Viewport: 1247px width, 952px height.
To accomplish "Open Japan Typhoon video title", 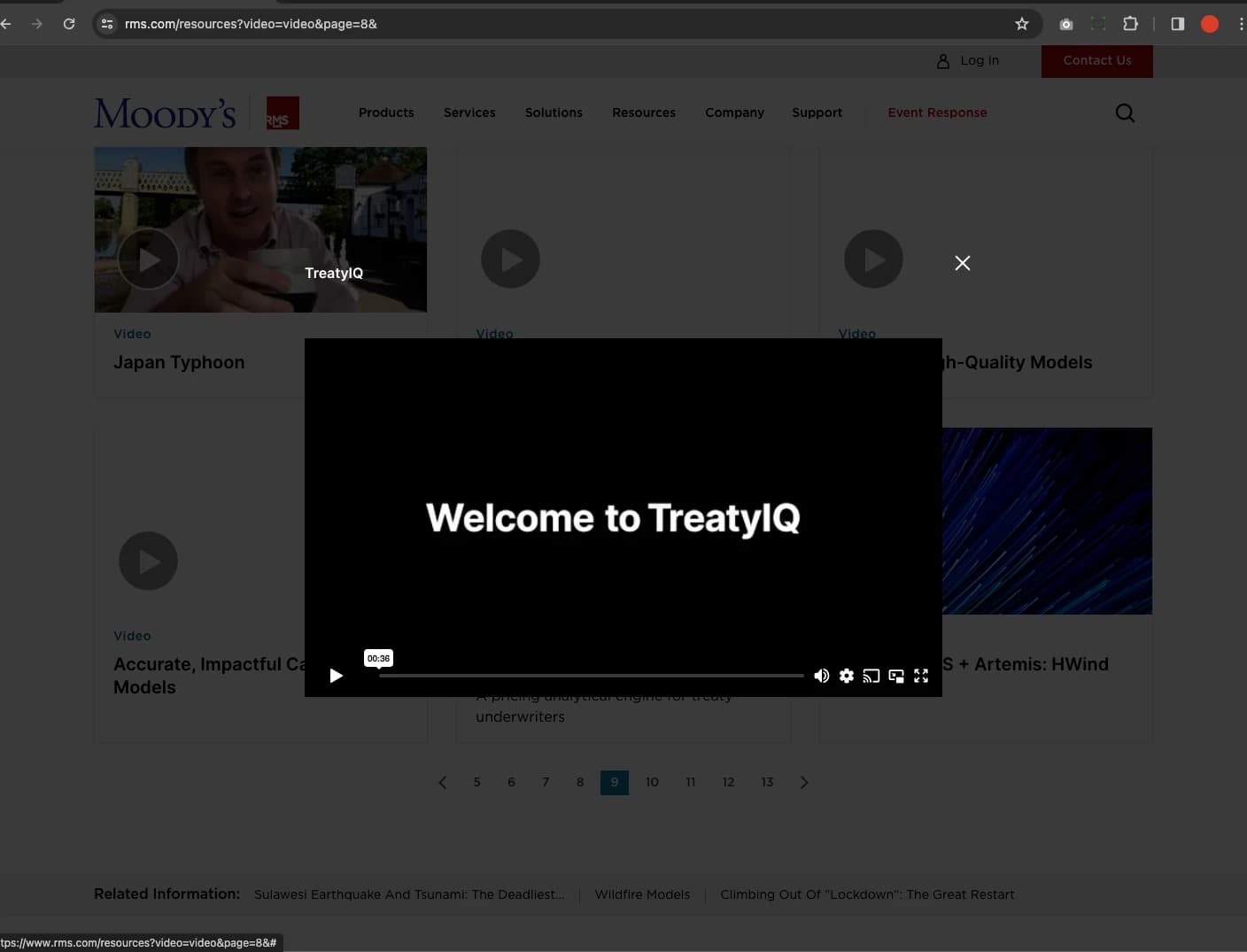I will [179, 362].
